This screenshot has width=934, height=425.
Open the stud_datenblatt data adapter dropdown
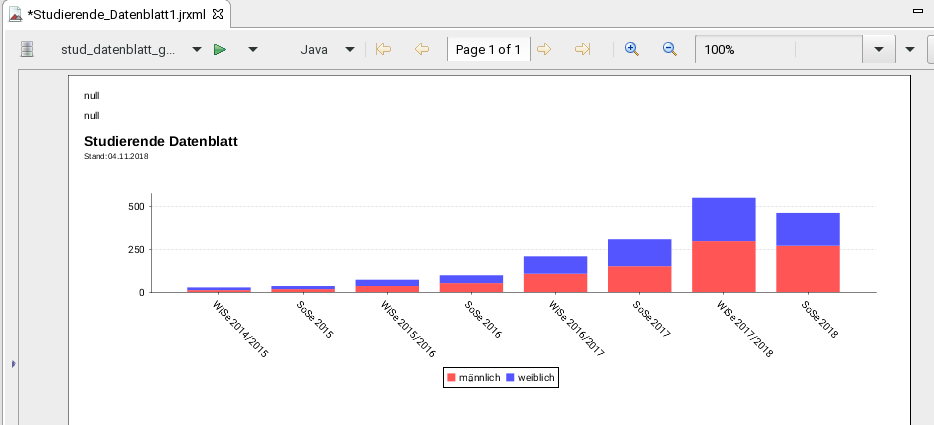coord(197,50)
